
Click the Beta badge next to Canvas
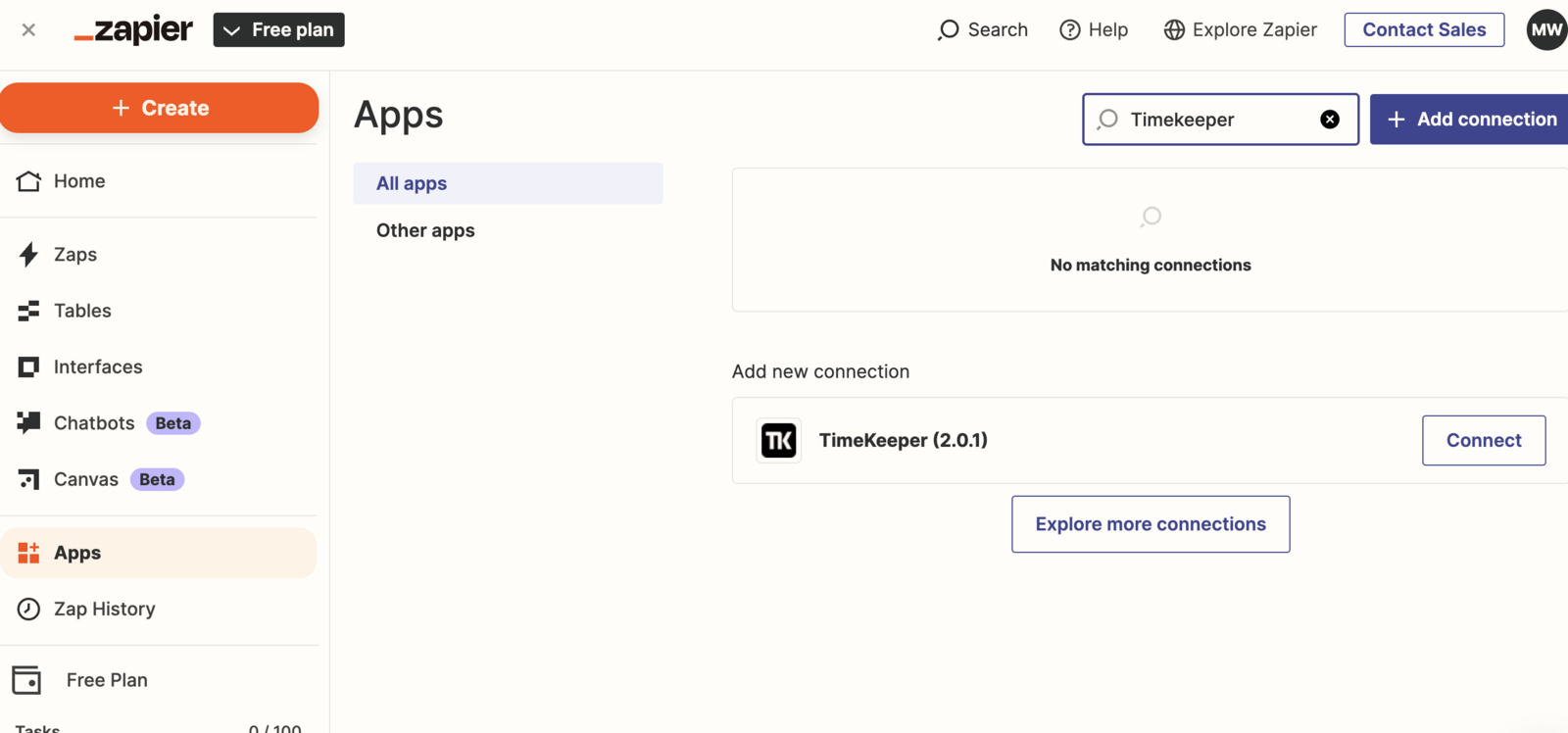point(157,479)
